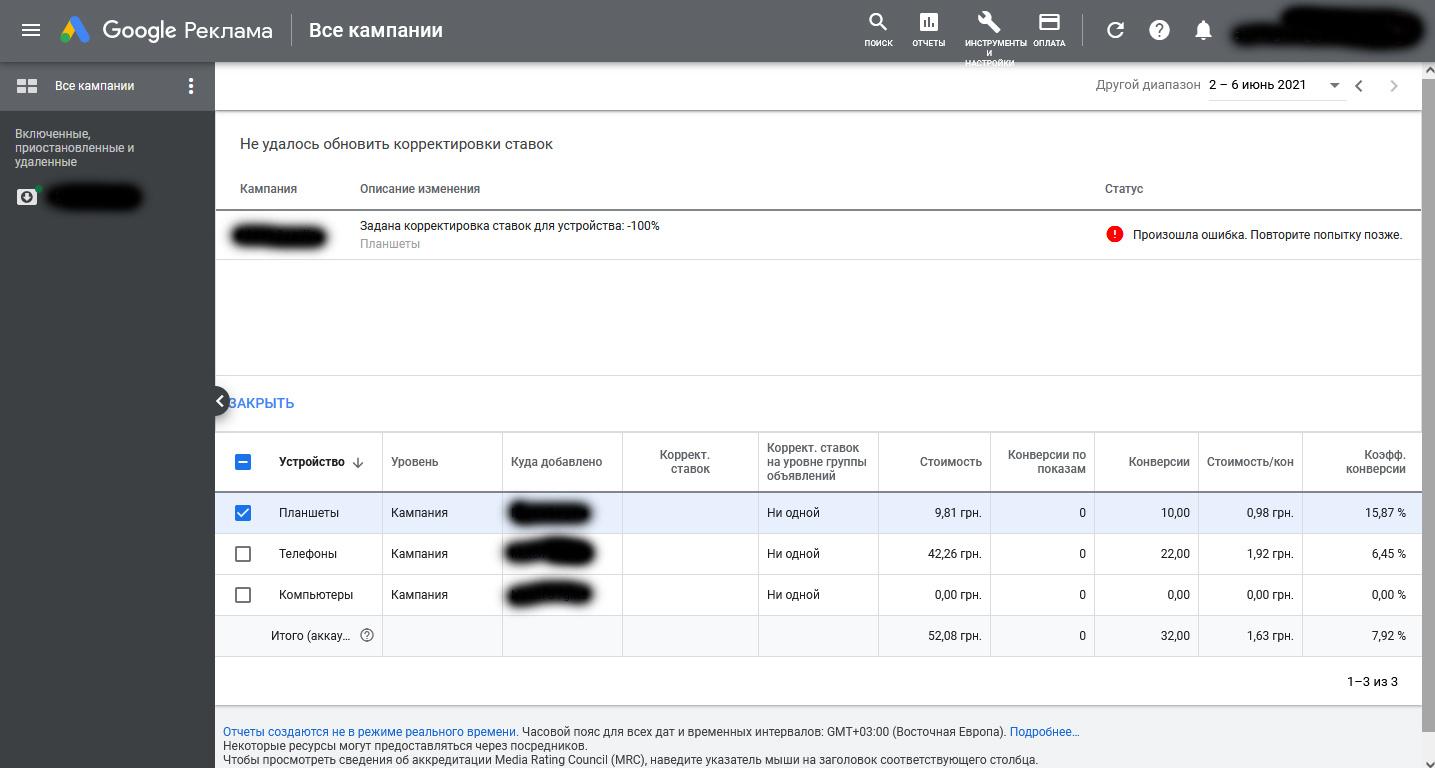Click the Коэфф. конверсии column header
The image size is (1435, 768).
(x=1376, y=462)
